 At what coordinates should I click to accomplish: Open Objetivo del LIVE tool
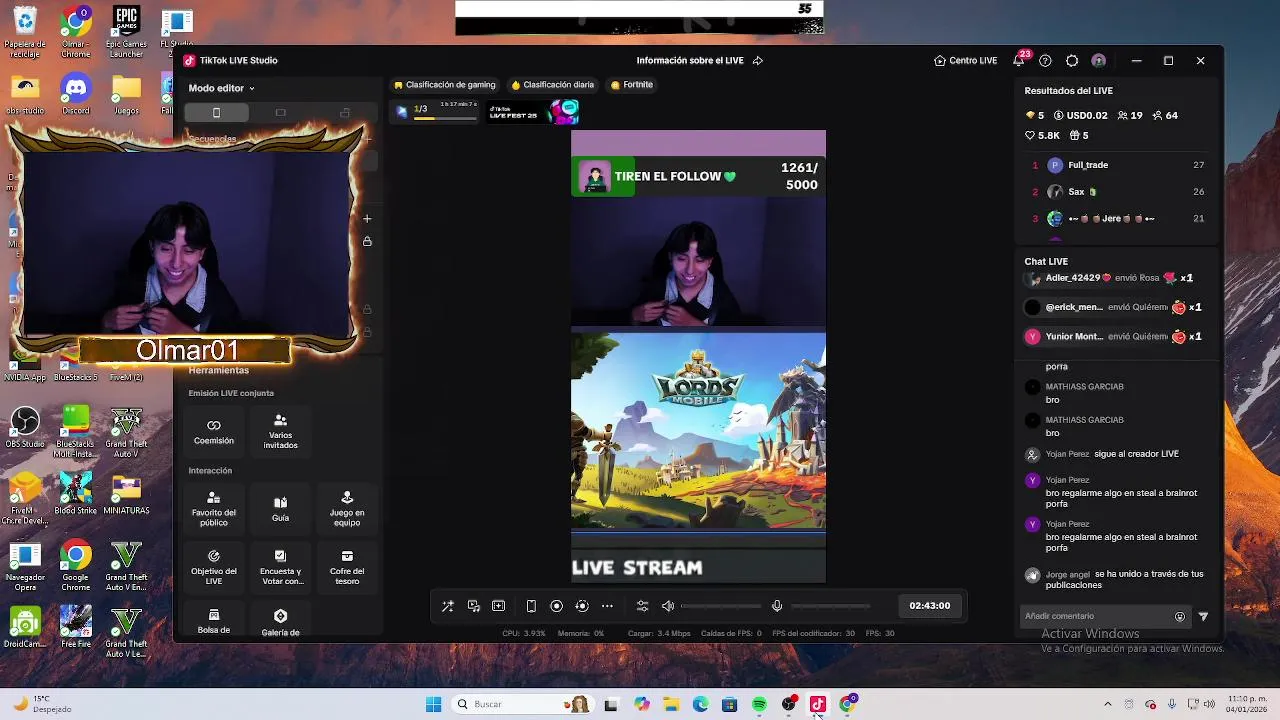click(x=214, y=568)
